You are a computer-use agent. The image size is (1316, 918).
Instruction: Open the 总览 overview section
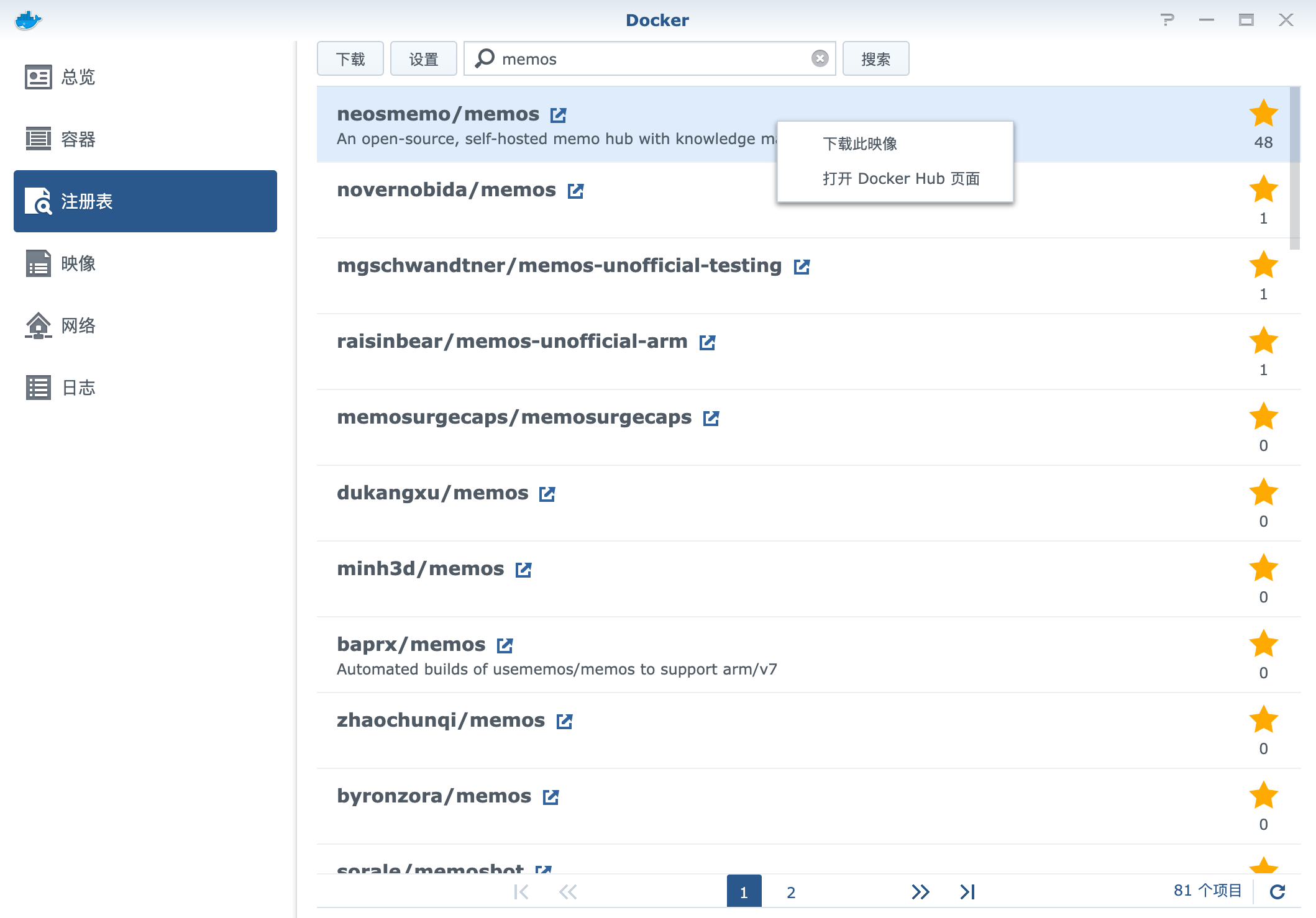[x=145, y=77]
